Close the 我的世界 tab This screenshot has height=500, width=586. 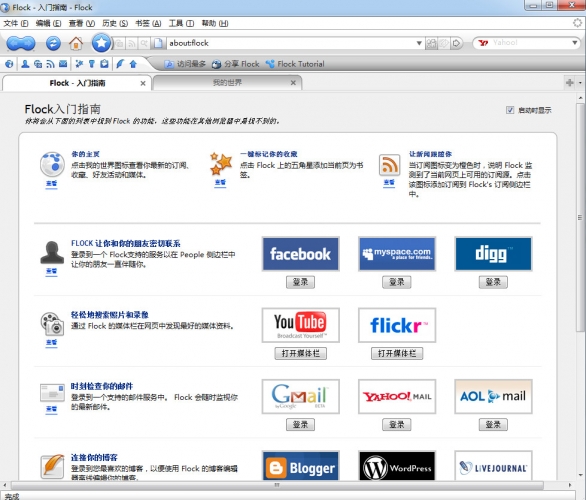pyautogui.click(x=293, y=83)
